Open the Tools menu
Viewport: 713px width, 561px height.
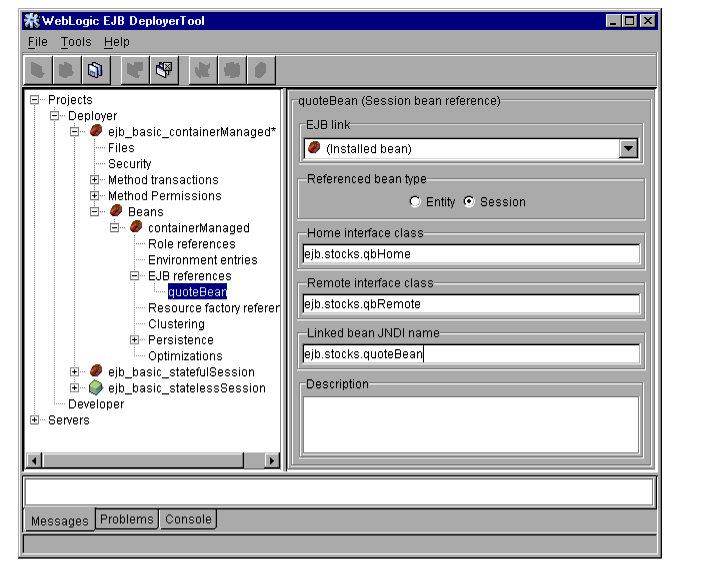point(76,42)
